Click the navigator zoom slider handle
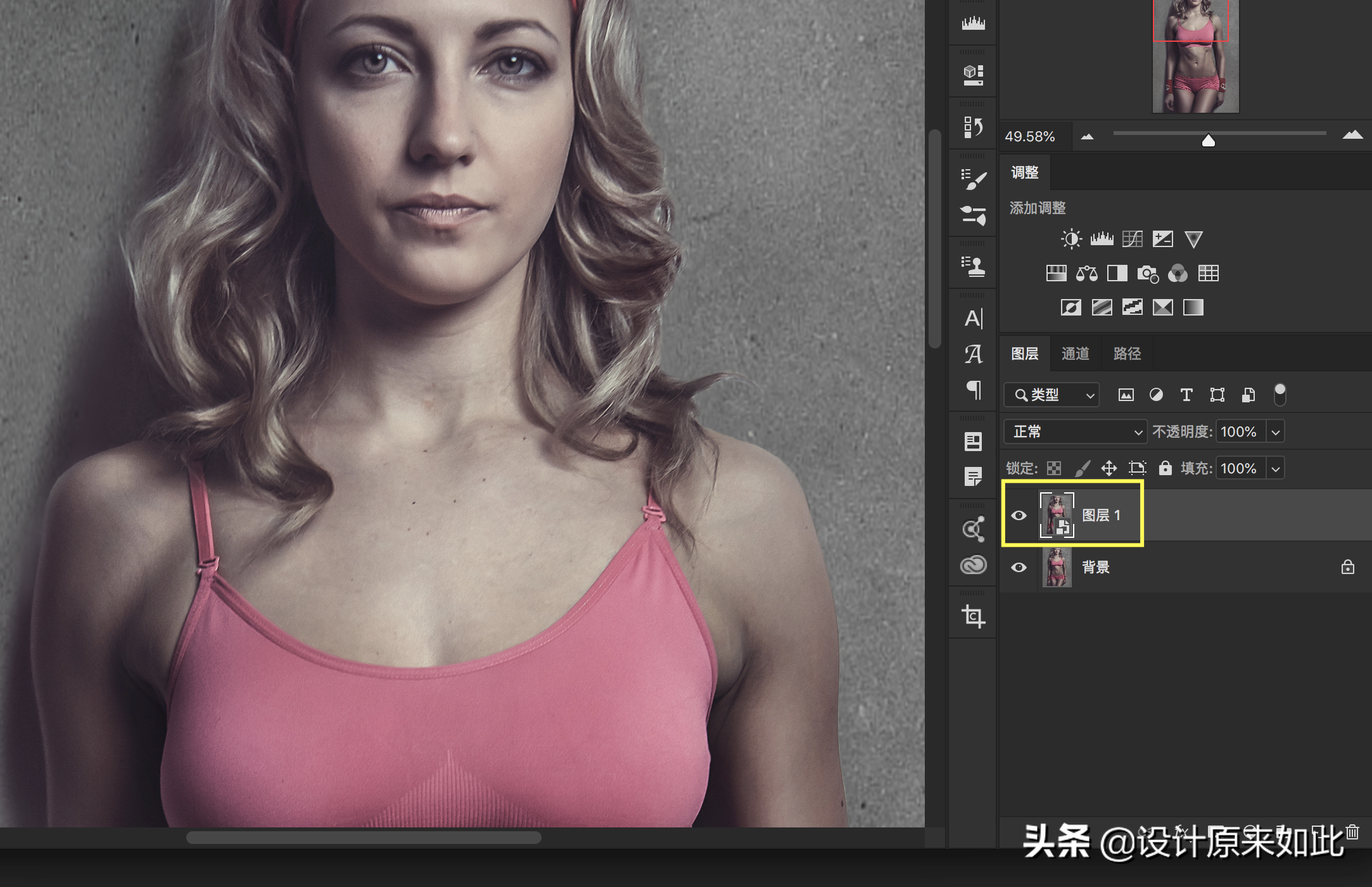 [1208, 140]
